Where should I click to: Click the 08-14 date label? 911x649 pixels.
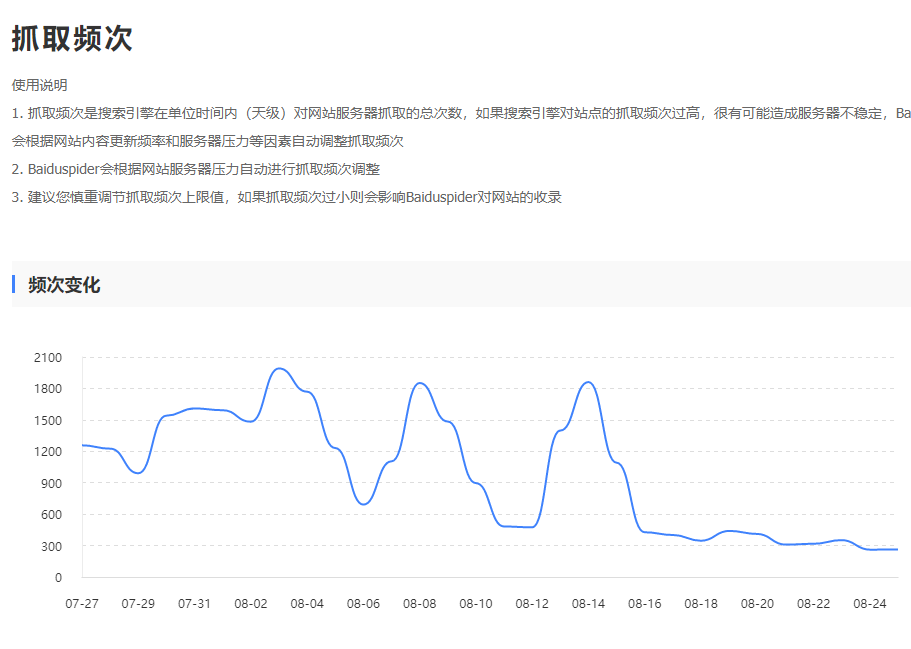pyautogui.click(x=589, y=604)
